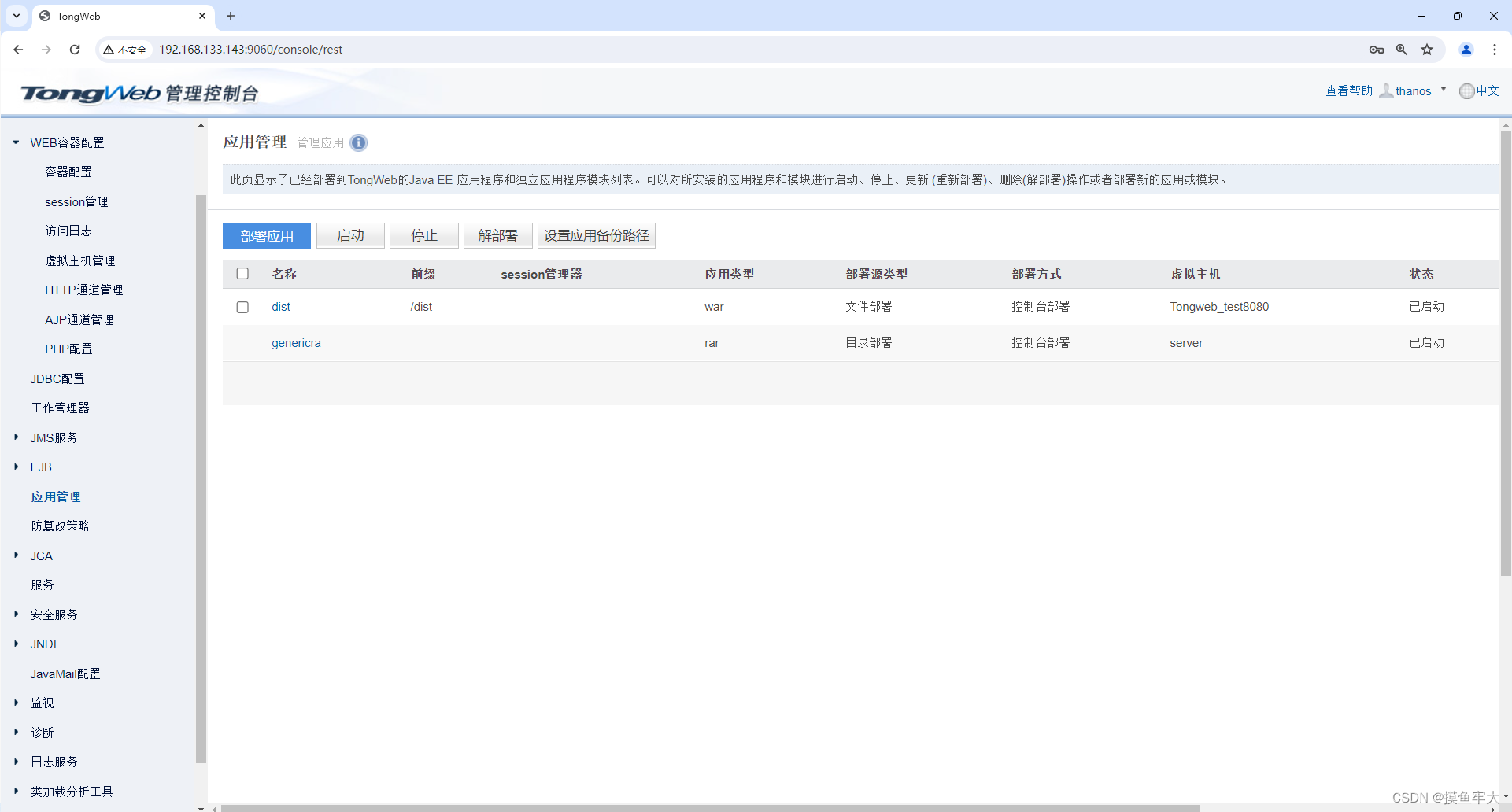Open 防篡改策略 in the sidebar

(60, 526)
